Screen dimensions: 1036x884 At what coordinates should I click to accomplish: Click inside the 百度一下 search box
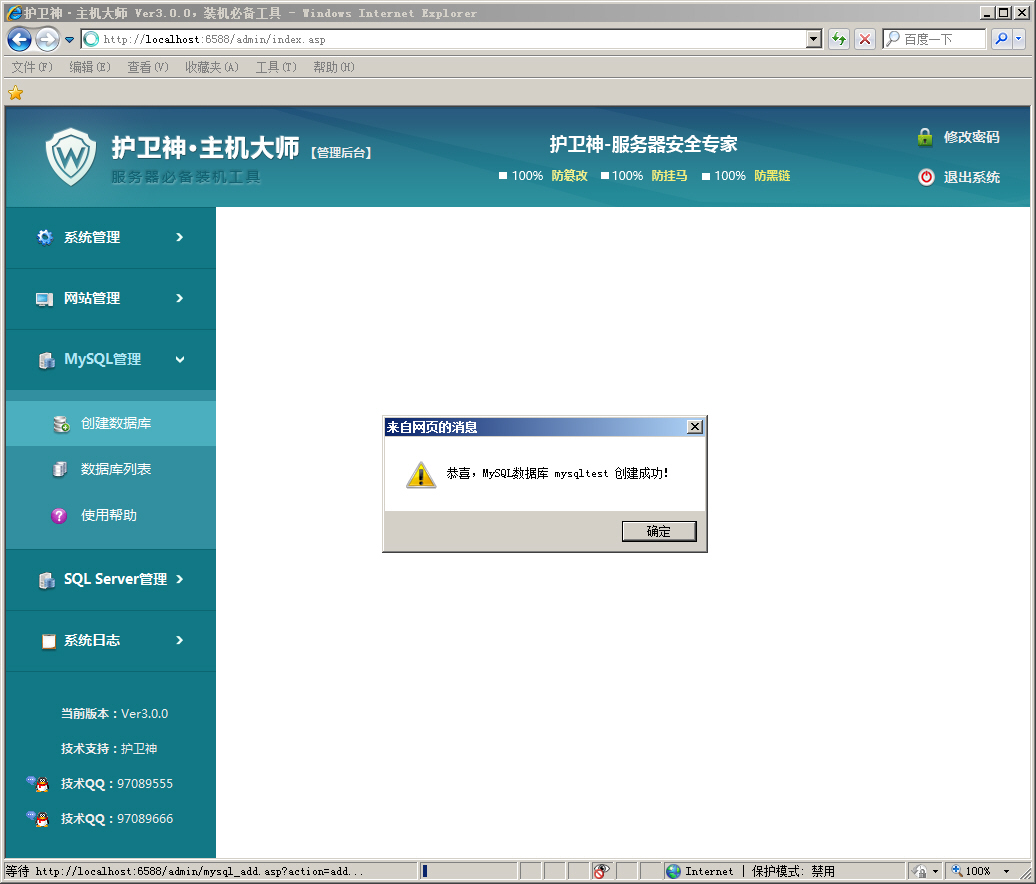[934, 38]
